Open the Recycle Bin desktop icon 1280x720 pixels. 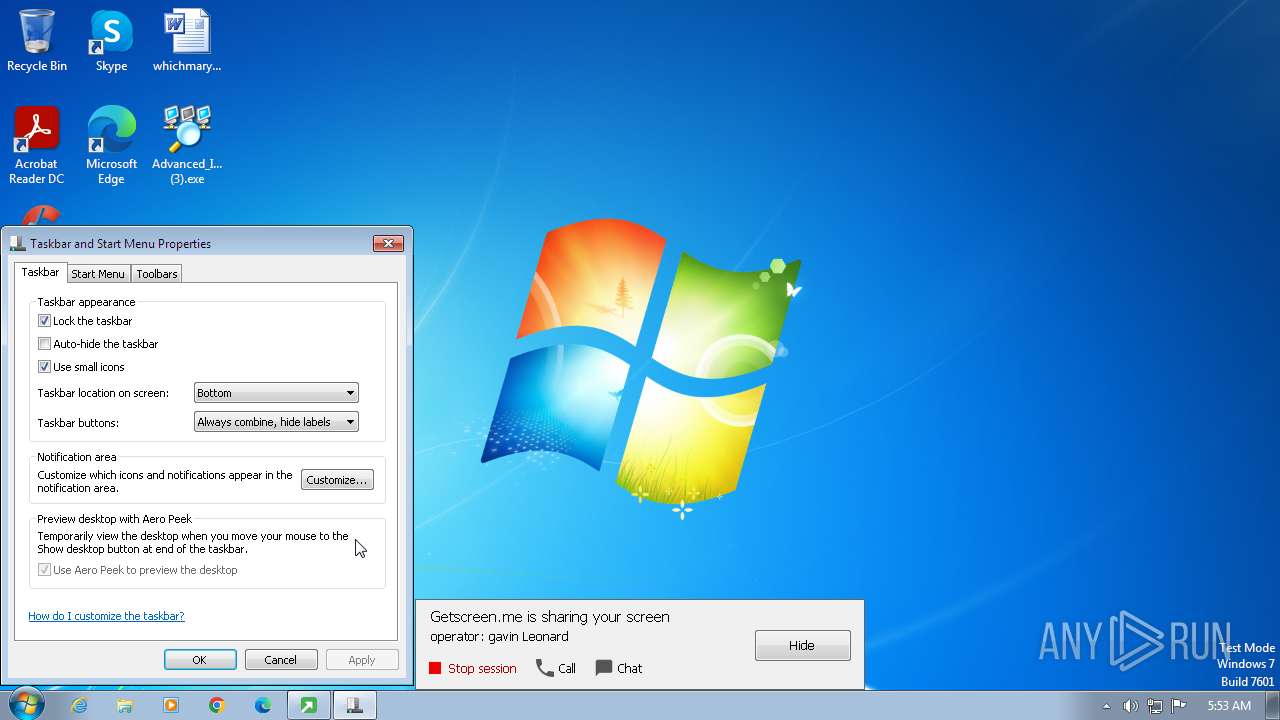37,41
